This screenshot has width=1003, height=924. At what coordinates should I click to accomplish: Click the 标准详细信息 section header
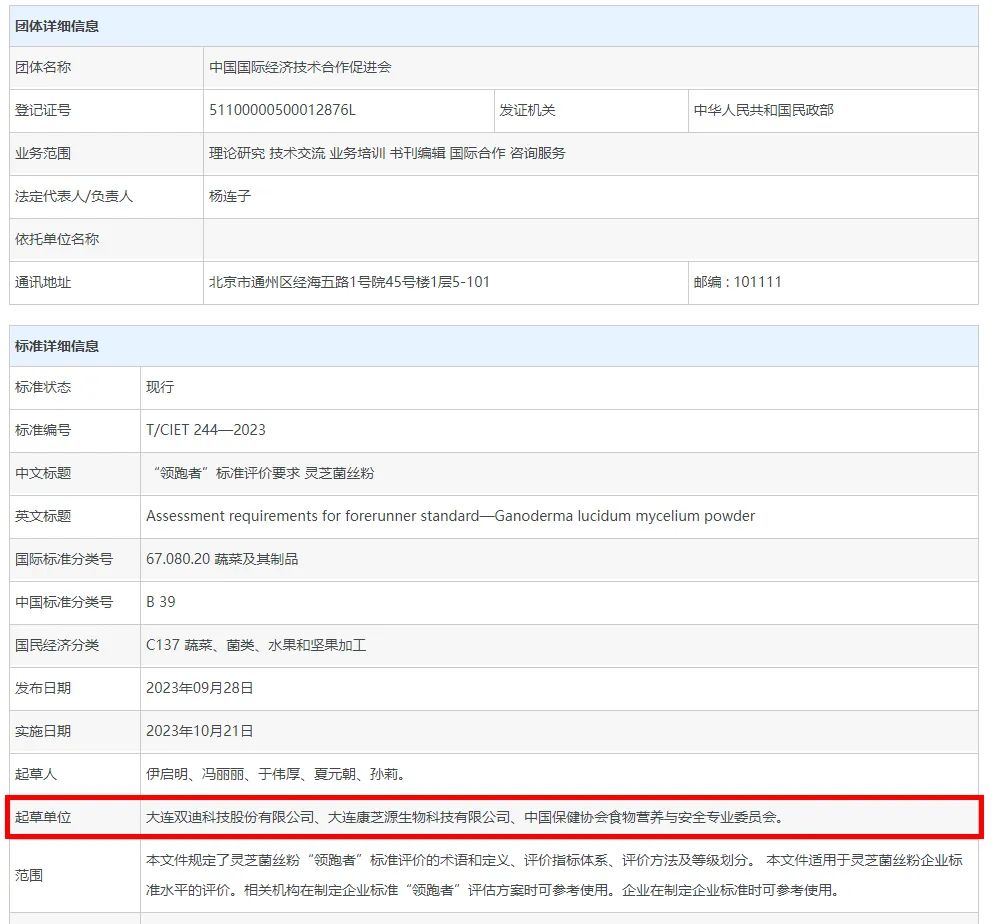pyautogui.click(x=57, y=346)
